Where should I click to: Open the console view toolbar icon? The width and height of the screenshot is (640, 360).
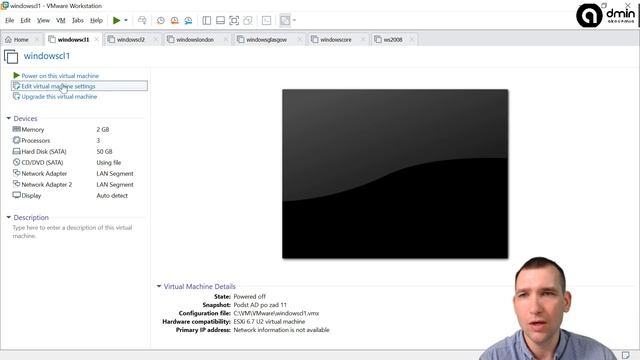click(x=266, y=20)
